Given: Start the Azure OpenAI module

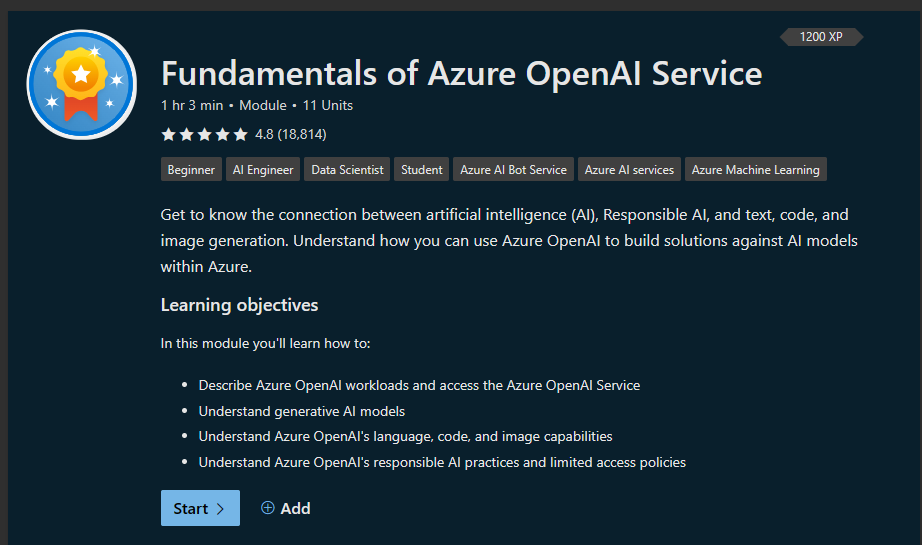Looking at the screenshot, I should point(200,508).
